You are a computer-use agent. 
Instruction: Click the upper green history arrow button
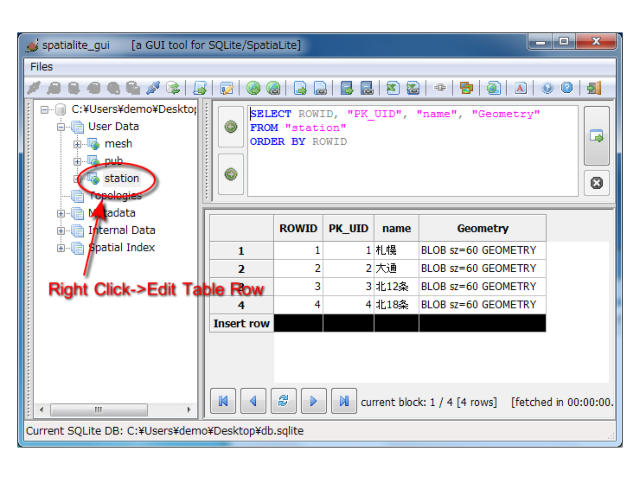point(231,127)
